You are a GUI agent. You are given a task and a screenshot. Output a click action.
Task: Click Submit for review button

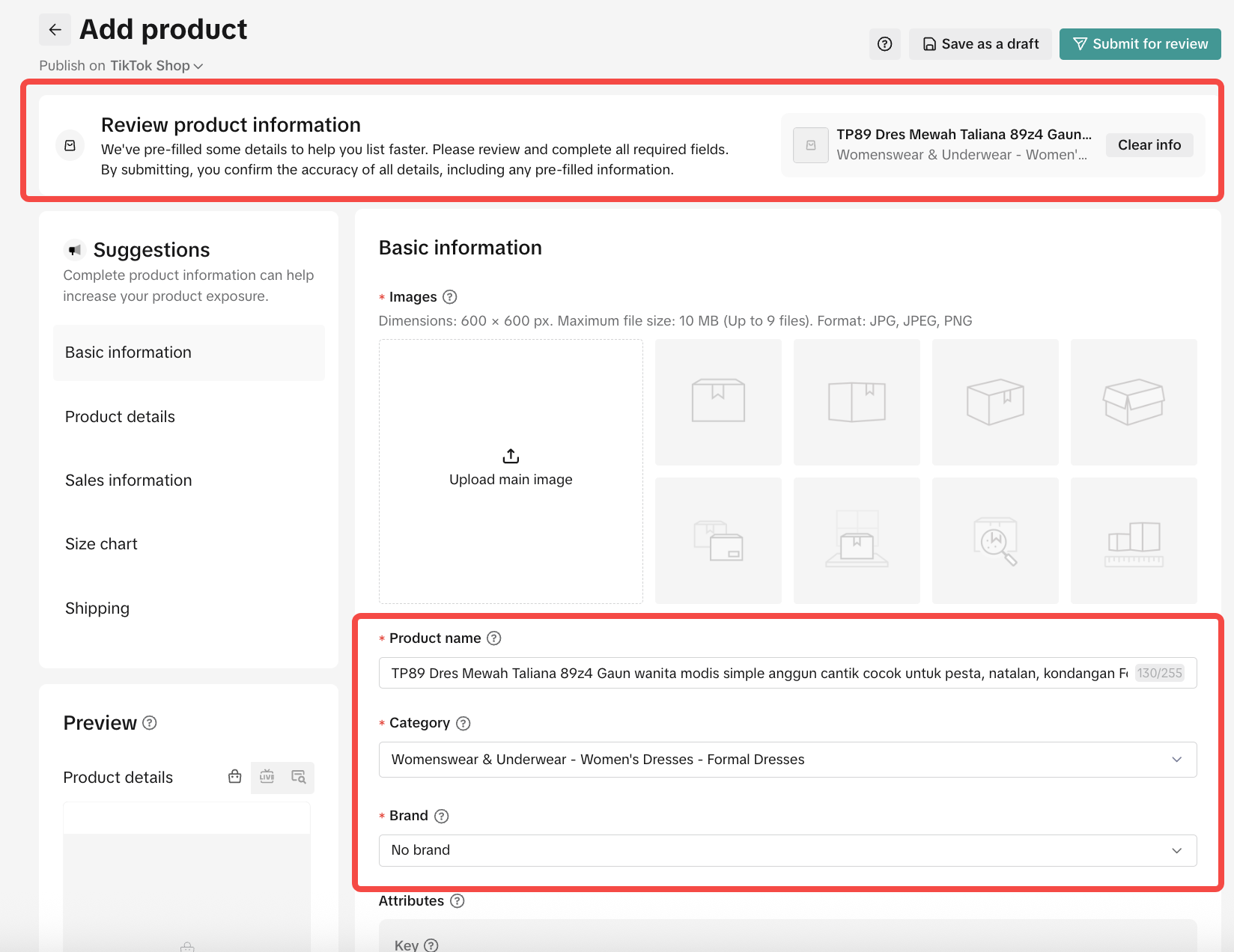click(x=1140, y=44)
